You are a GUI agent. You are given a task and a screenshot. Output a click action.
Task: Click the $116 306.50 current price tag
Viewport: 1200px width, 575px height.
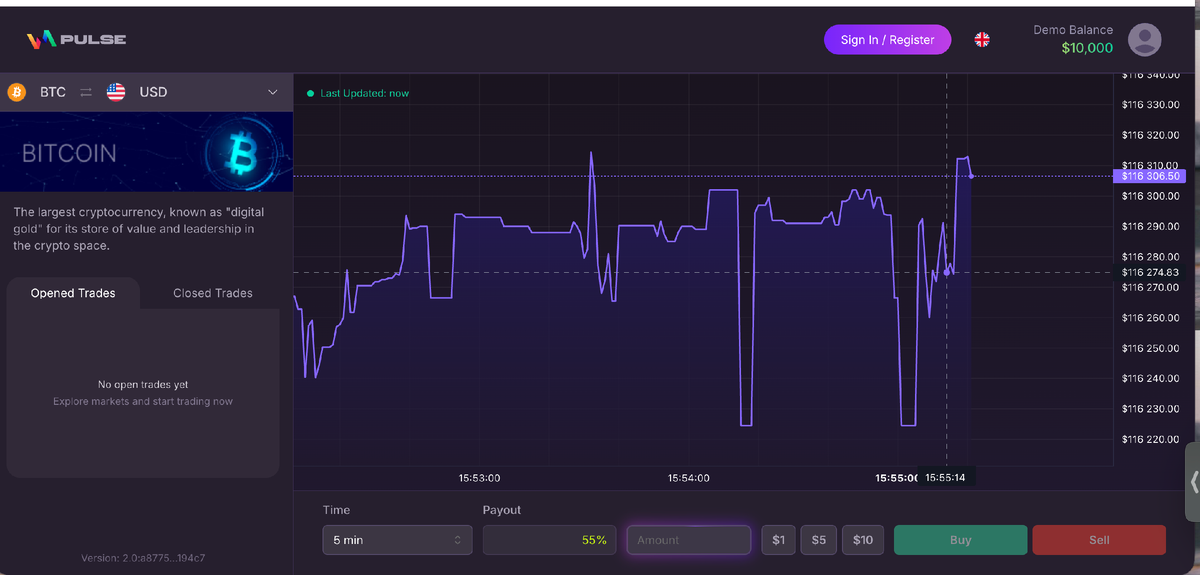click(1152, 176)
